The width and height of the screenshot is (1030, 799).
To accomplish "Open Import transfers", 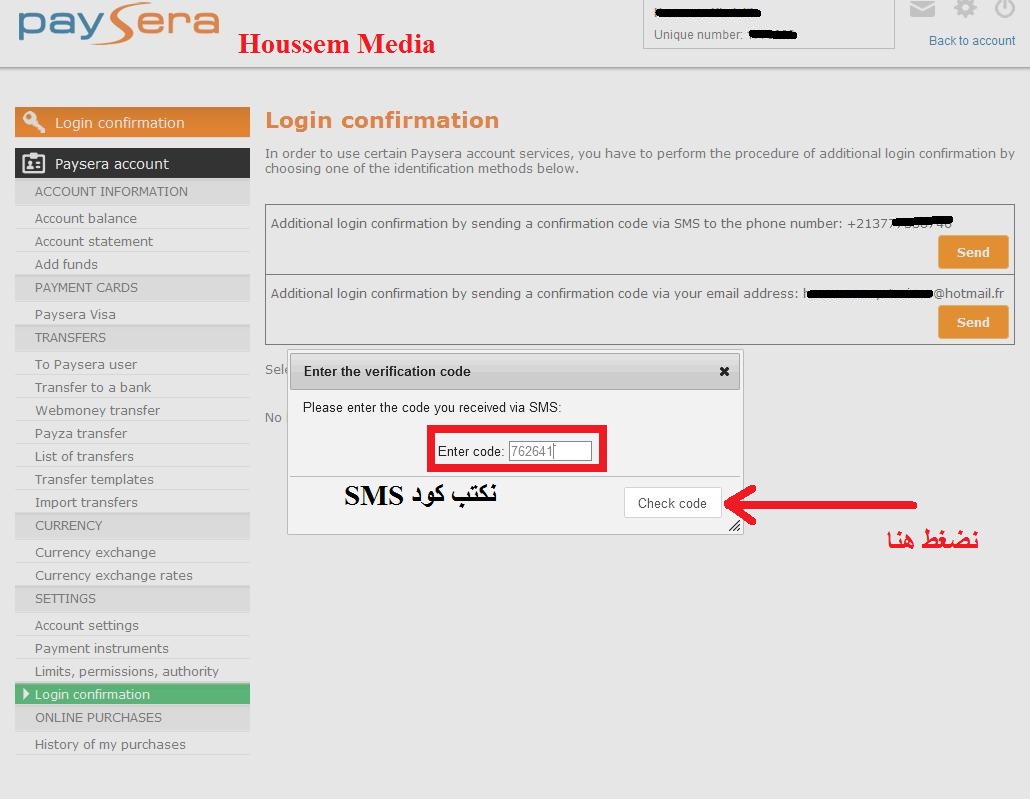I will [x=86, y=502].
